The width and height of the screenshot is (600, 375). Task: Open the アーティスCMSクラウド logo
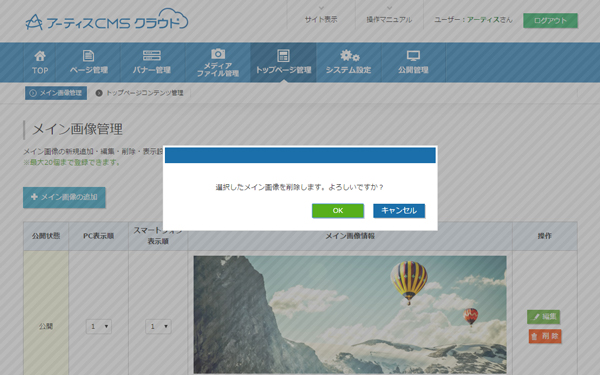tap(107, 20)
